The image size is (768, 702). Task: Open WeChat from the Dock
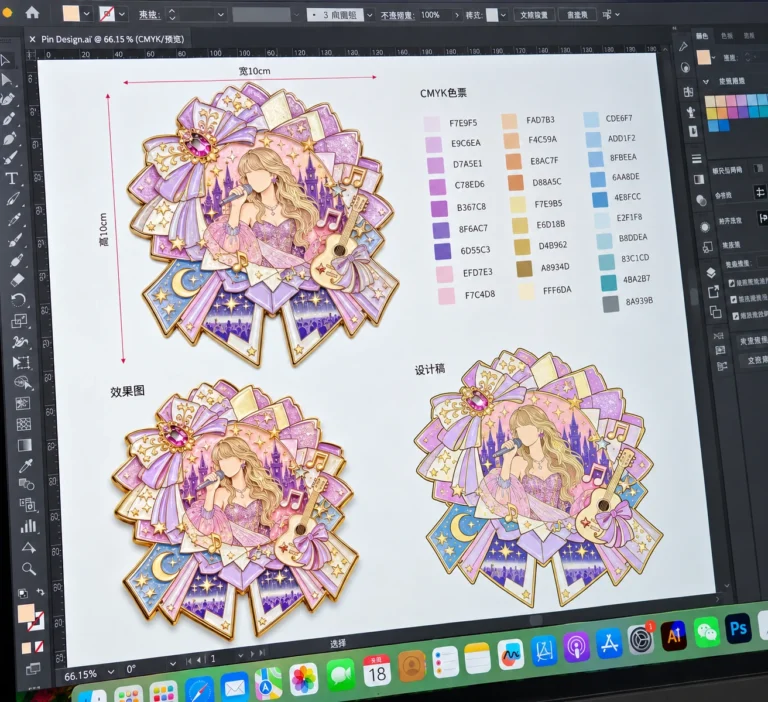click(x=707, y=632)
